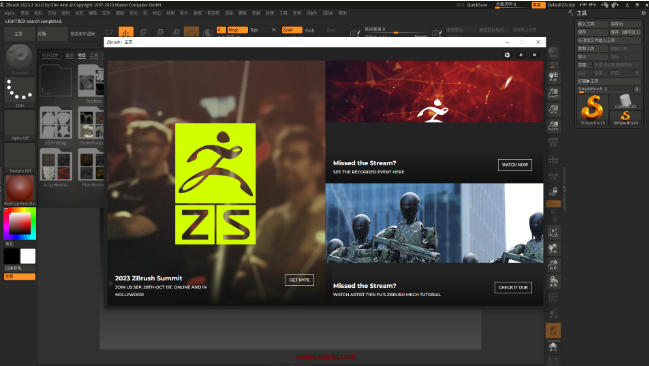Viewport: 649px width, 366px height.
Task: Switch to the 工具 LightBox tab
Action: pos(94,55)
